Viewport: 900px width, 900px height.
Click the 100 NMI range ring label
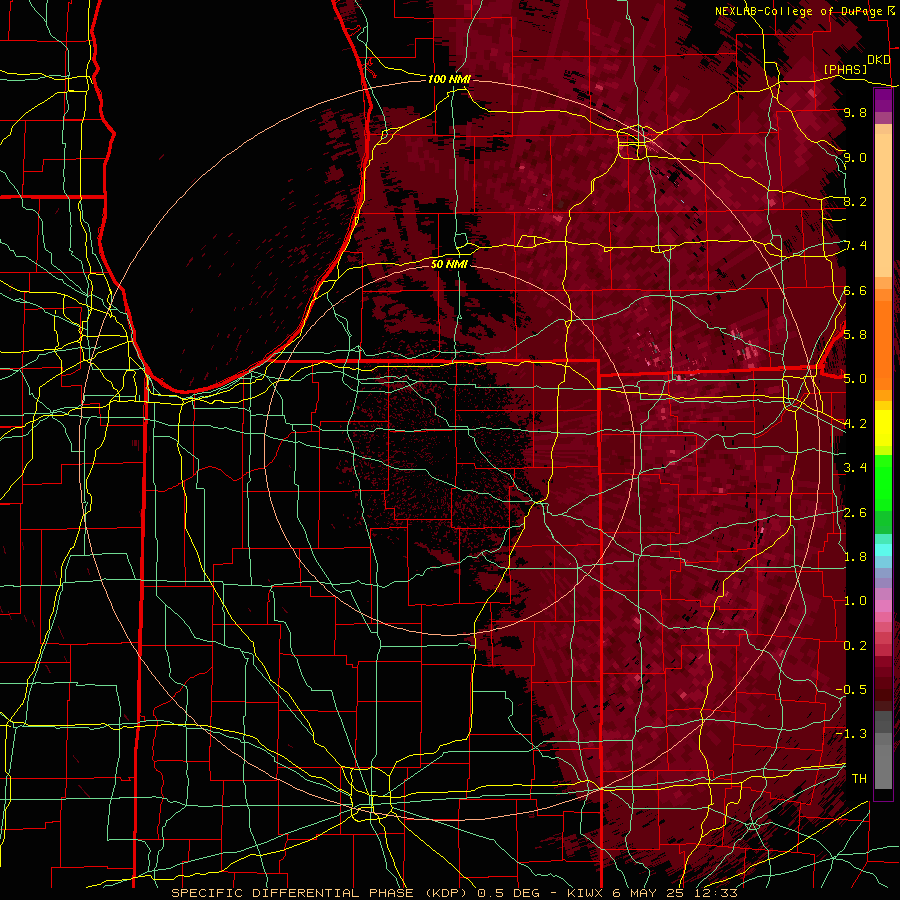(x=449, y=79)
